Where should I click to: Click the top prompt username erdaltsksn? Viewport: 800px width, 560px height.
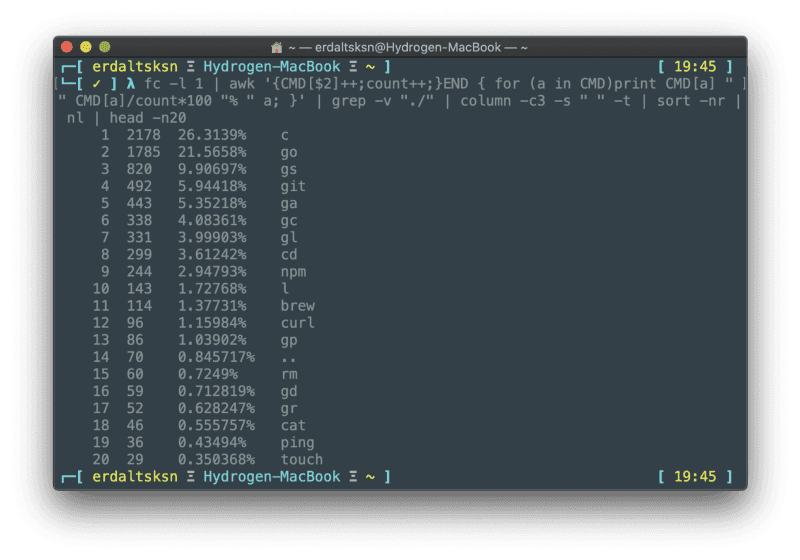135,66
